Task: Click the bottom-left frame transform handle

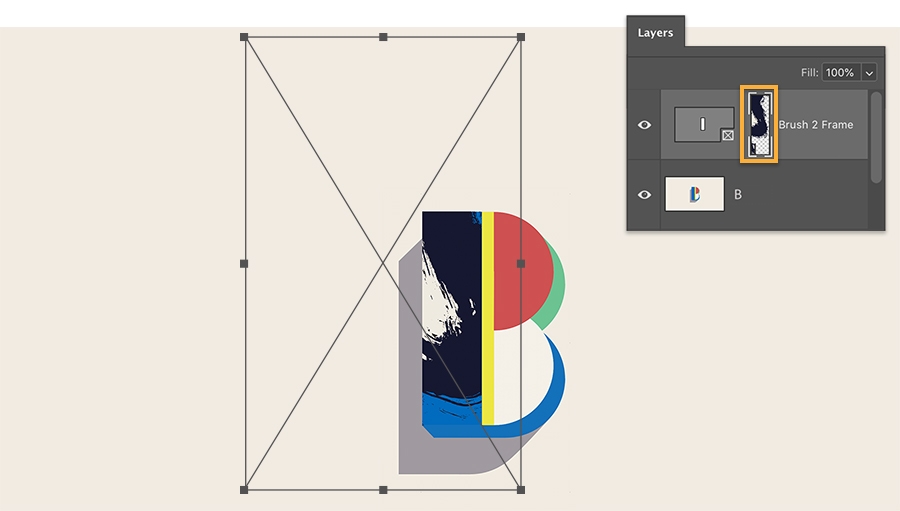Action: pos(244,490)
